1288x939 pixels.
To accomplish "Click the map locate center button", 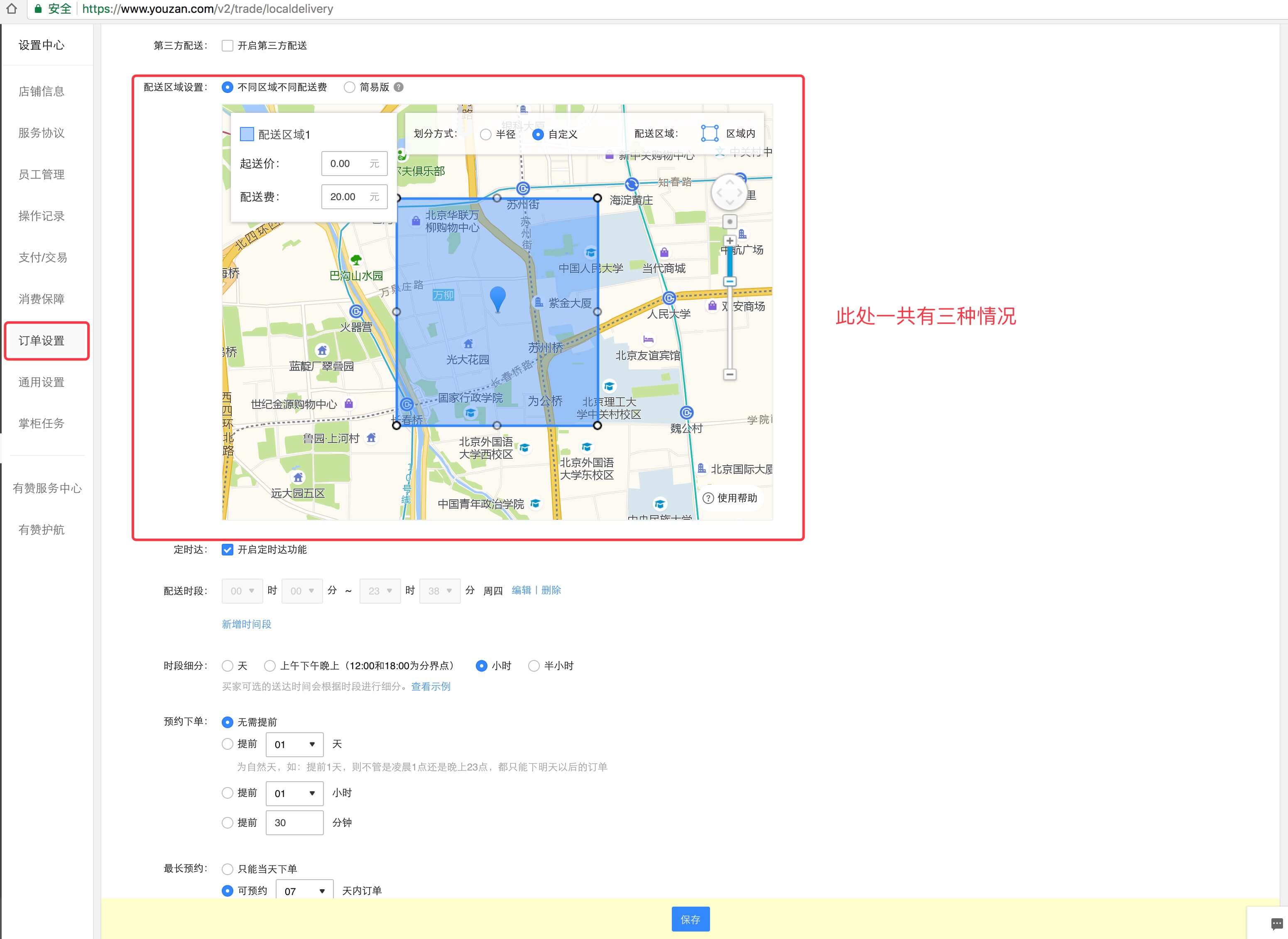I will [x=730, y=222].
